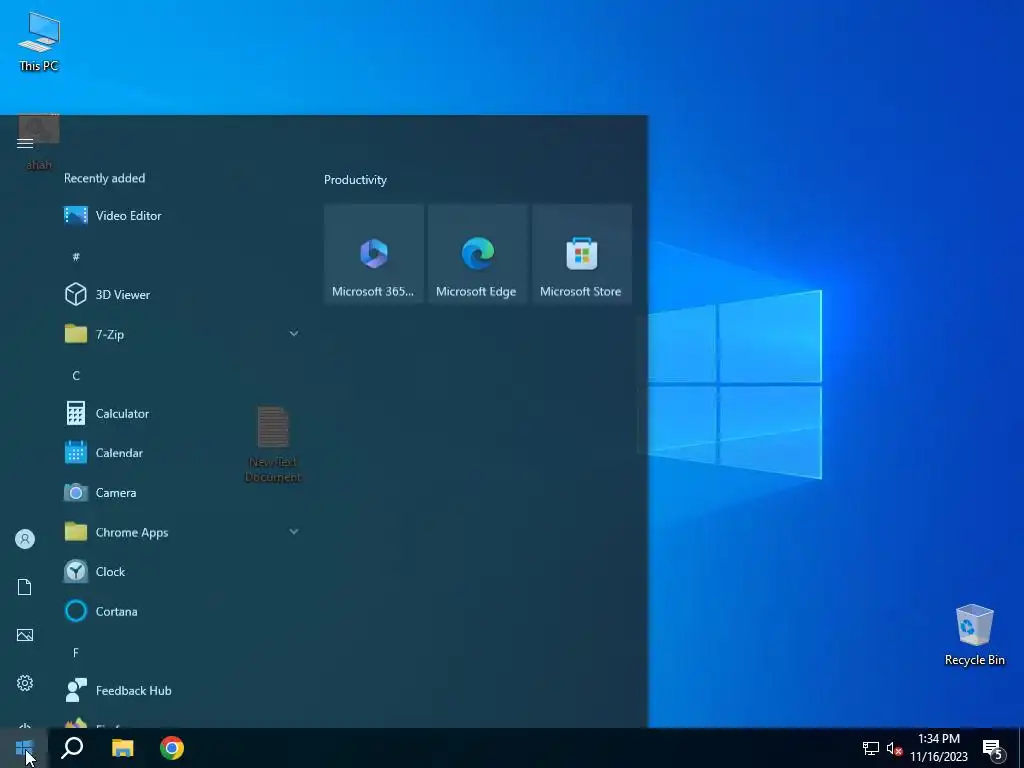Screen dimensions: 1024x768
Task: Open the Chrome Apps folder
Action: (x=180, y=532)
